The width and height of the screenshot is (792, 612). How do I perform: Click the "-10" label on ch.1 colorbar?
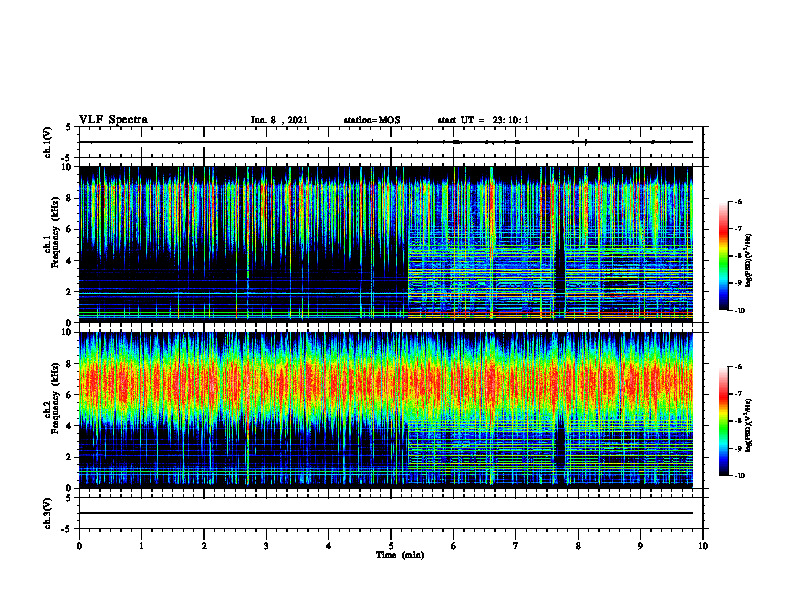click(739, 311)
